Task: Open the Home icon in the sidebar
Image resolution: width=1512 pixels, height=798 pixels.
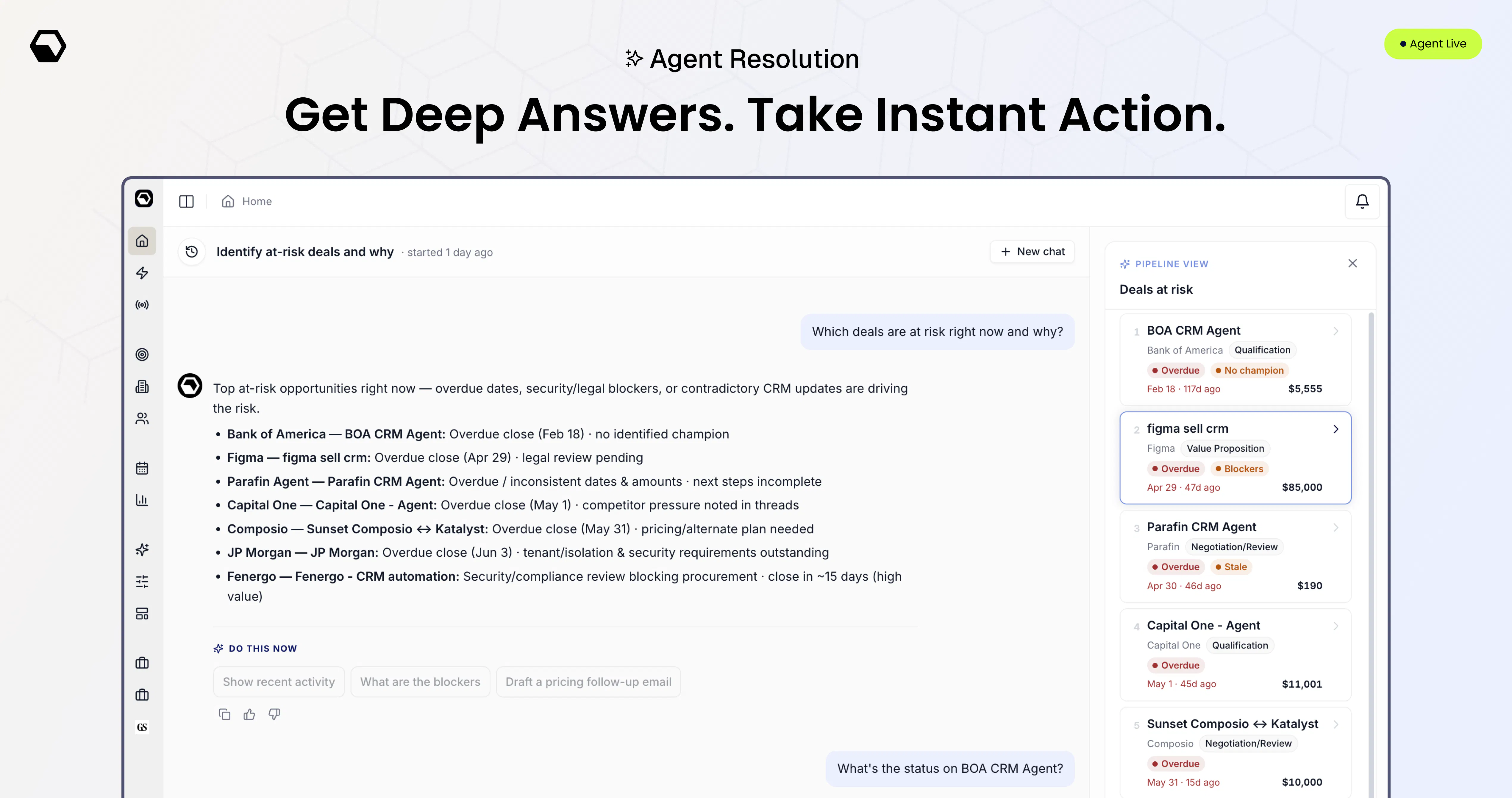Action: click(x=142, y=241)
